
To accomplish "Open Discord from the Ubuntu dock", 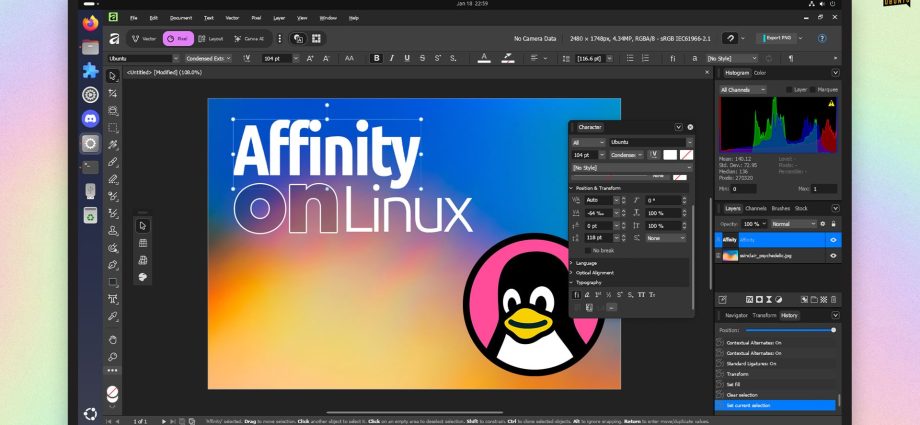I will (x=90, y=119).
